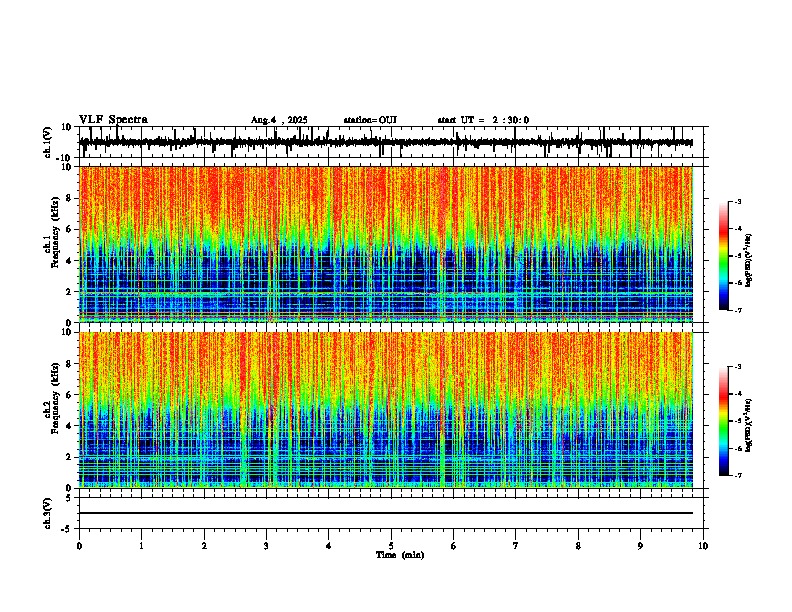Click the "4" tick on ch.2 frequency axis
792x612 pixels.
(71, 426)
